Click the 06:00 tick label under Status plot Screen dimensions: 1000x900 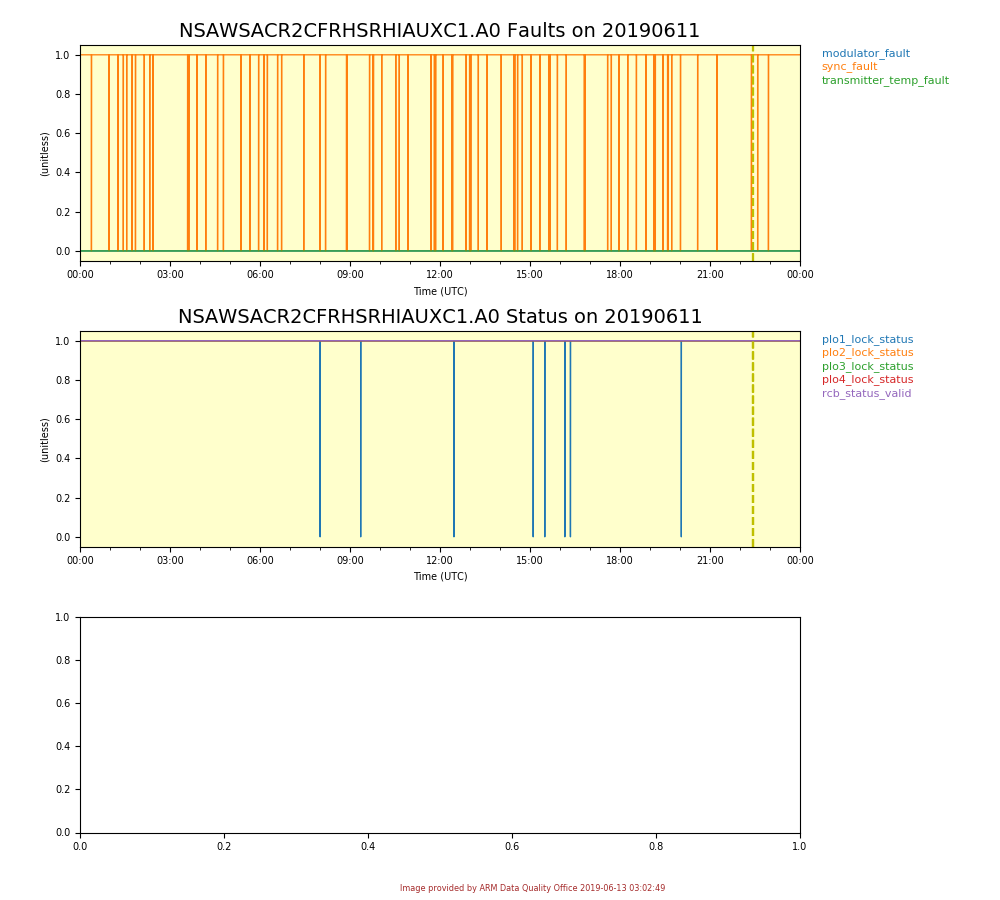[260, 560]
